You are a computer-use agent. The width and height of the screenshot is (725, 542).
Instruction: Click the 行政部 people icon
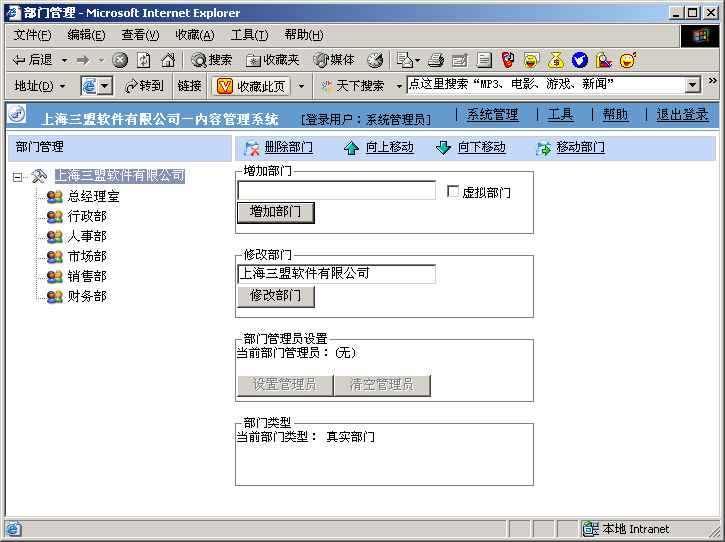pos(55,216)
